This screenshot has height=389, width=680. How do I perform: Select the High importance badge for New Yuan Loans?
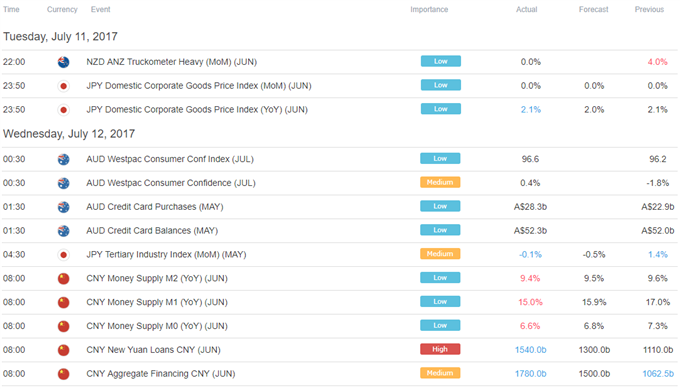coord(440,349)
